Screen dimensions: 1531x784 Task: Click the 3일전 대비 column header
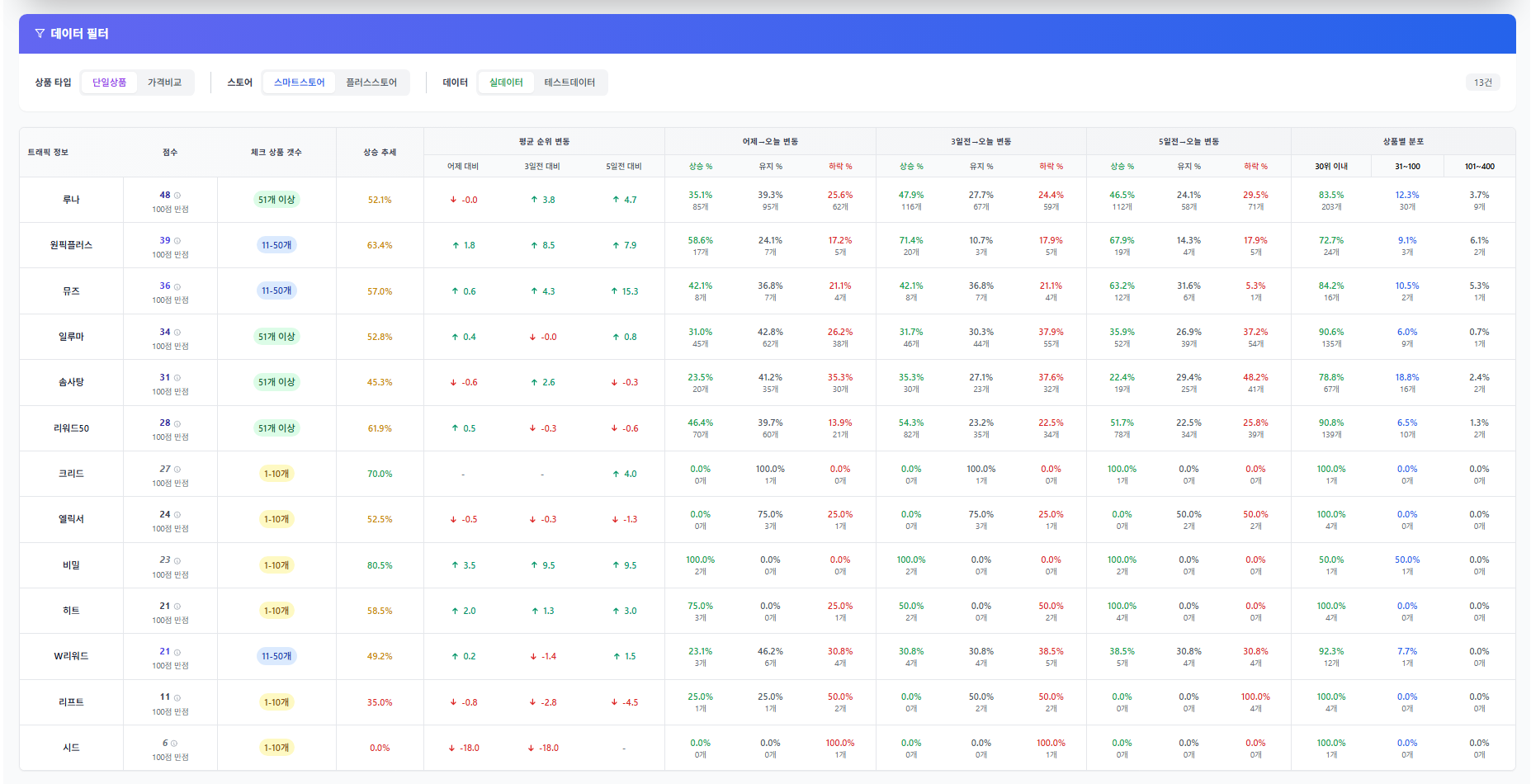[x=542, y=167]
